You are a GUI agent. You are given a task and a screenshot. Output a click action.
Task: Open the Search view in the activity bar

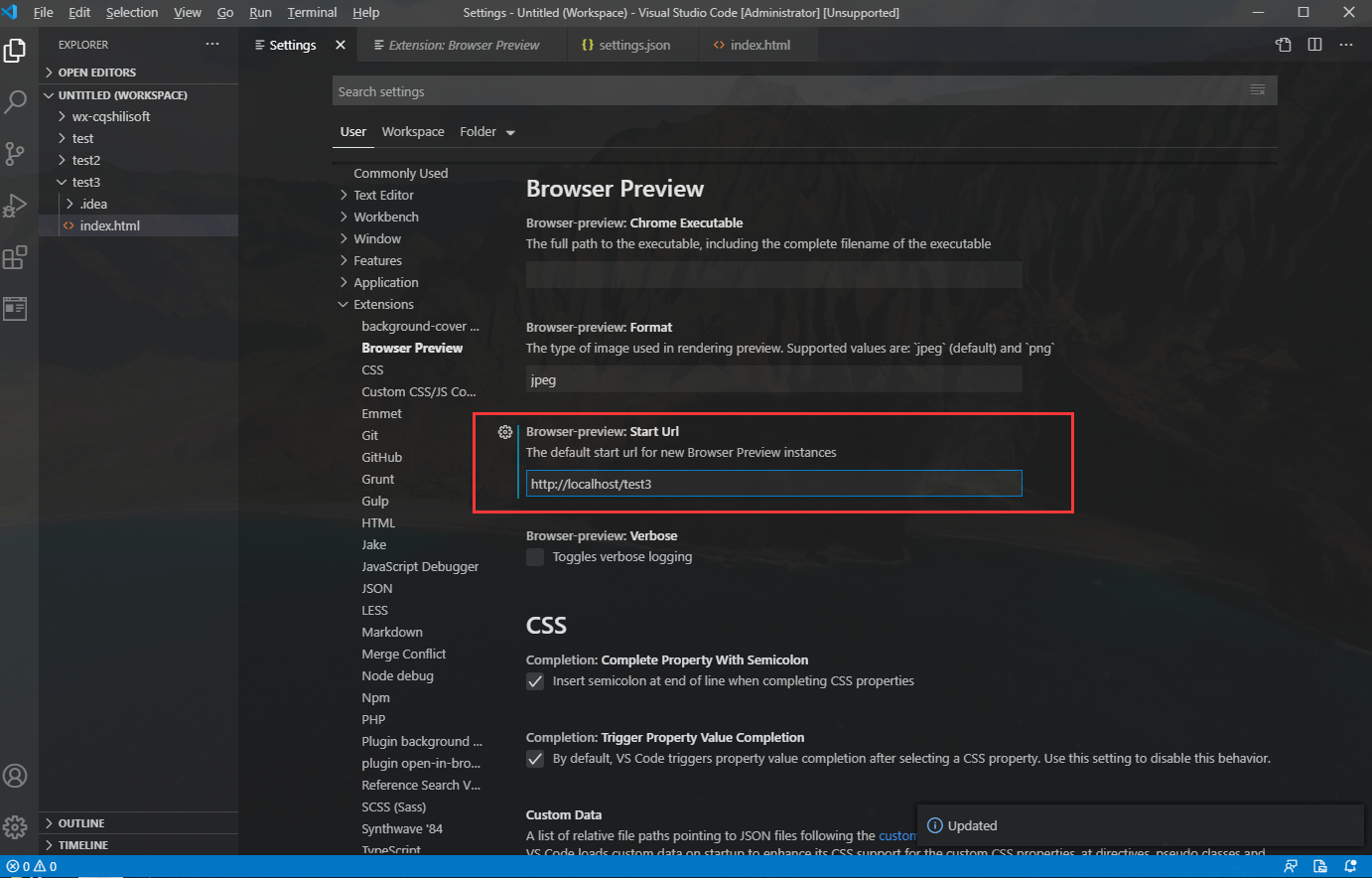click(15, 101)
